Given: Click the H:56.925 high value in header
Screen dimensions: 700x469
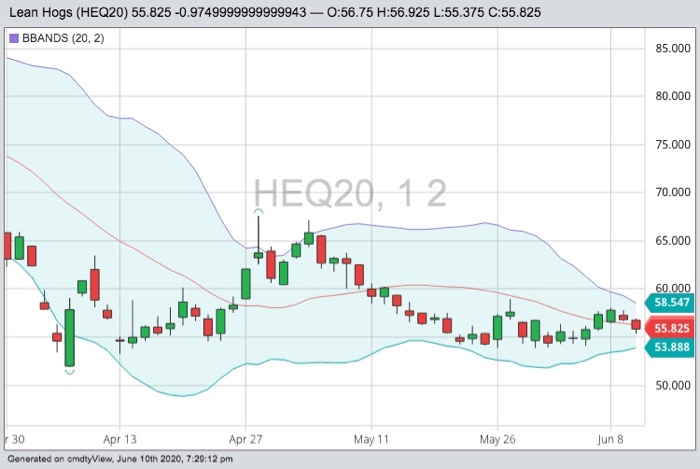Looking at the screenshot, I should (x=401, y=12).
